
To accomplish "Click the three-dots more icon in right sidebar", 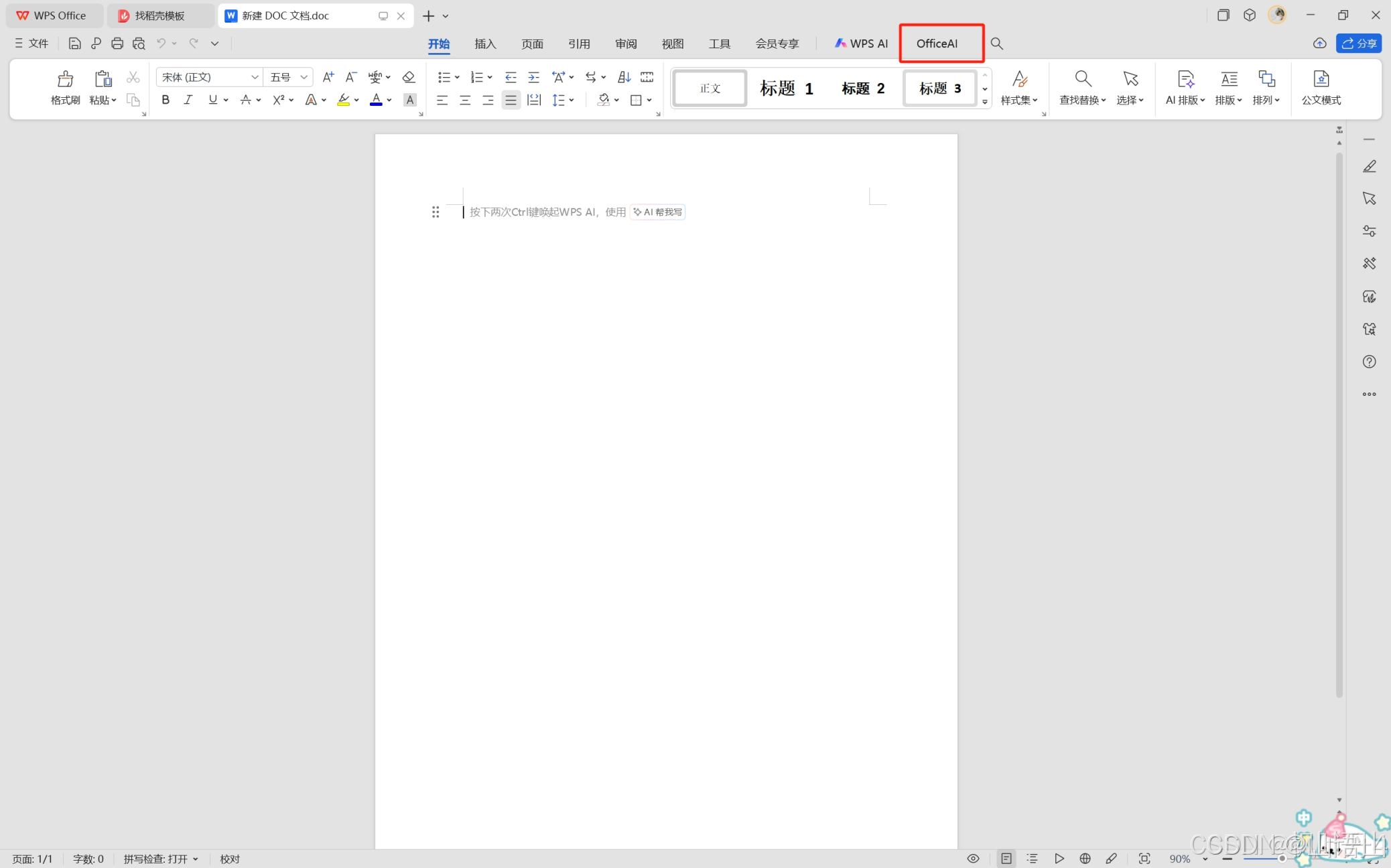I will pyautogui.click(x=1369, y=394).
